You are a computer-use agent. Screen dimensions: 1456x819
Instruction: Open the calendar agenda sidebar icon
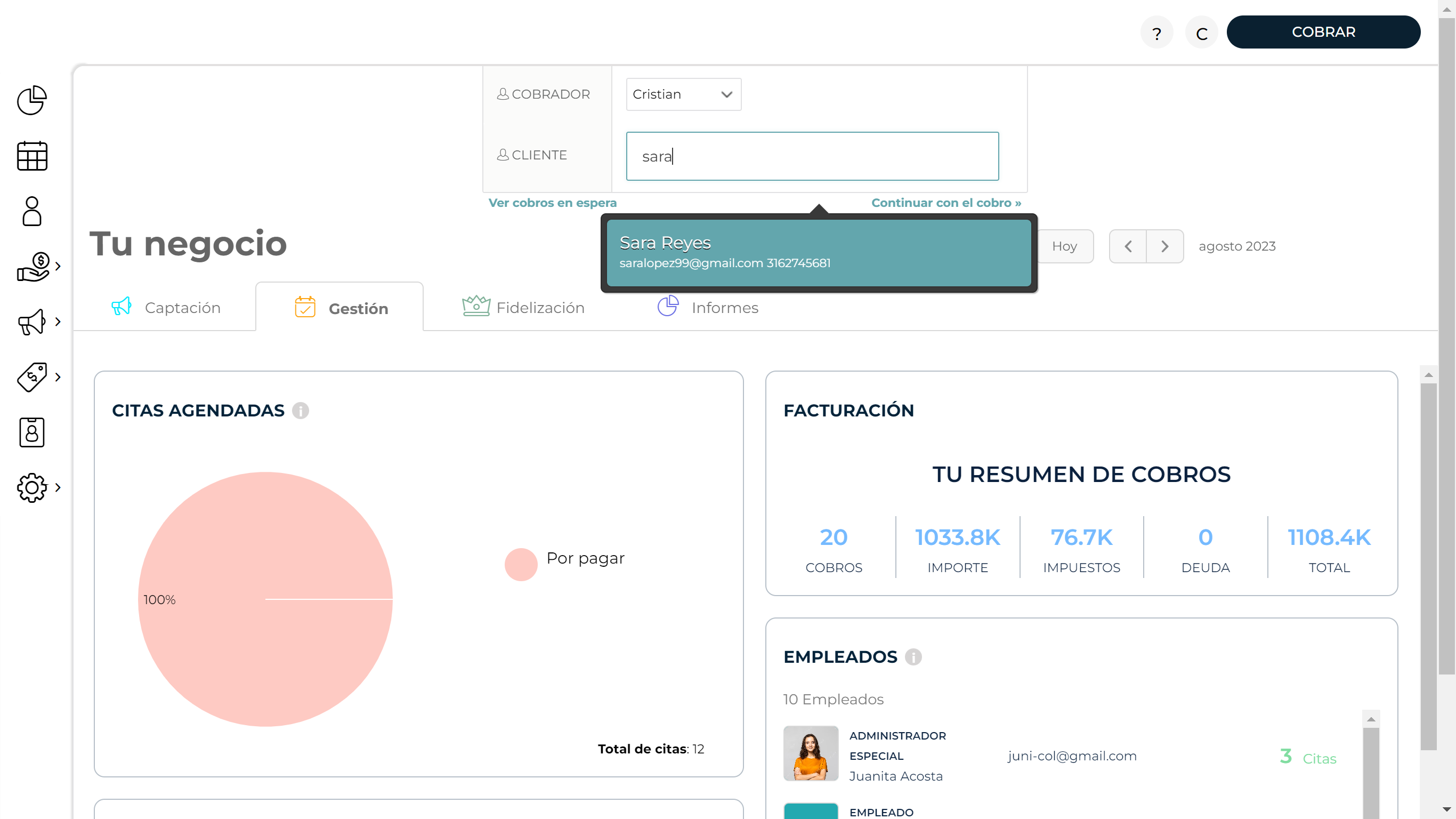pos(31,156)
